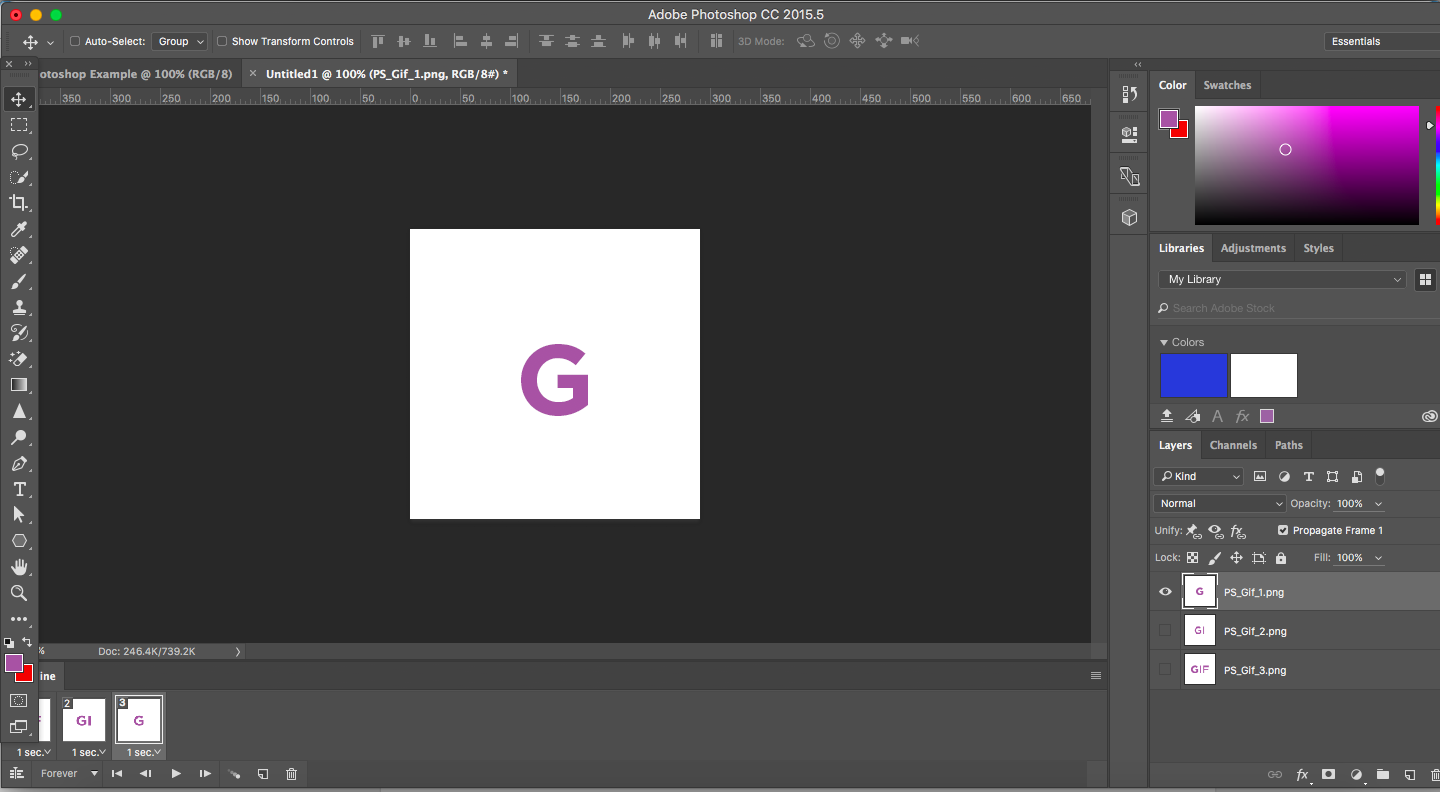1440x792 pixels.
Task: Toggle Auto-Select checkbox
Action: (x=75, y=41)
